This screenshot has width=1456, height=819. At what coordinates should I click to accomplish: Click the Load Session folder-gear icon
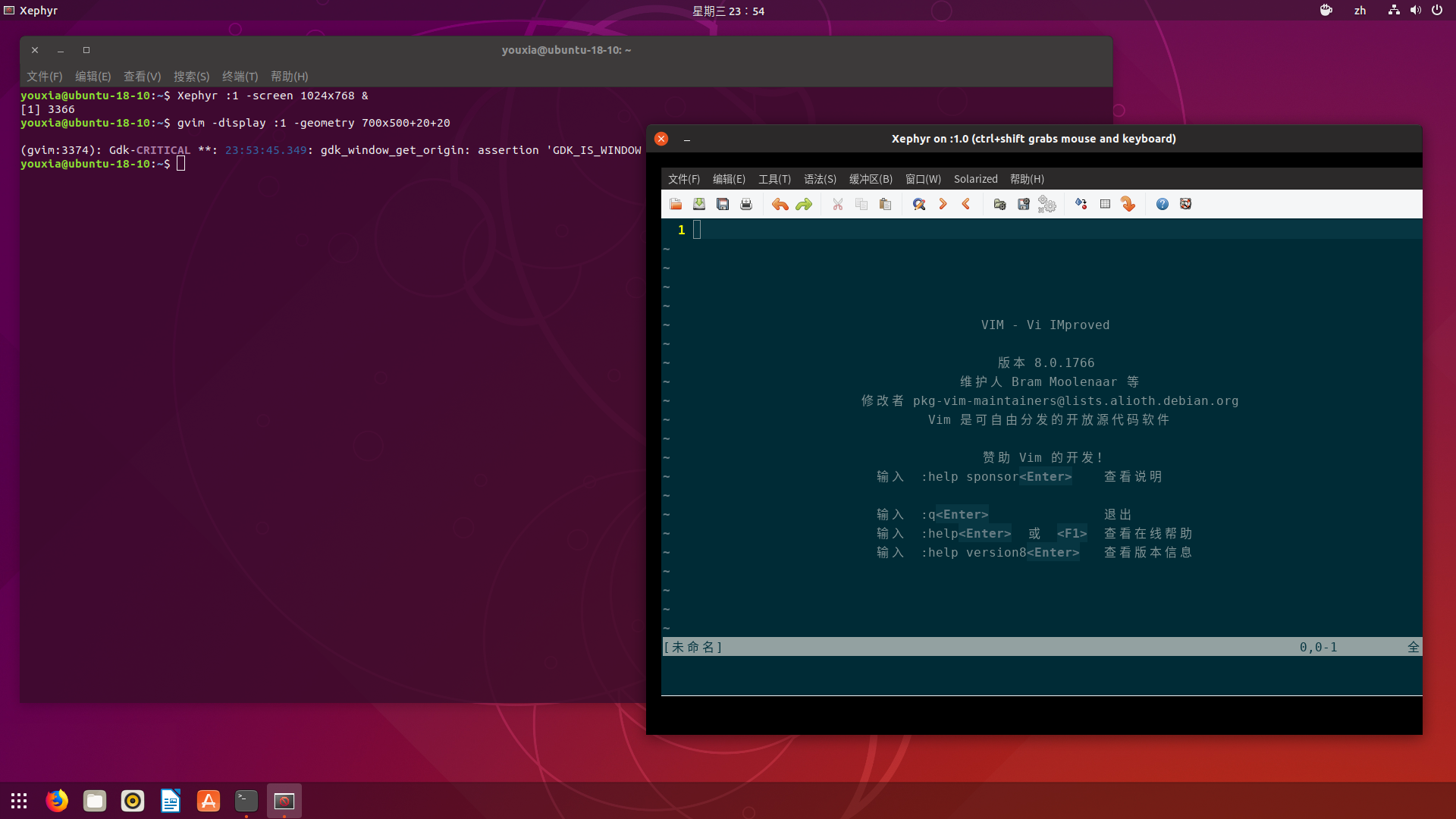pos(999,204)
